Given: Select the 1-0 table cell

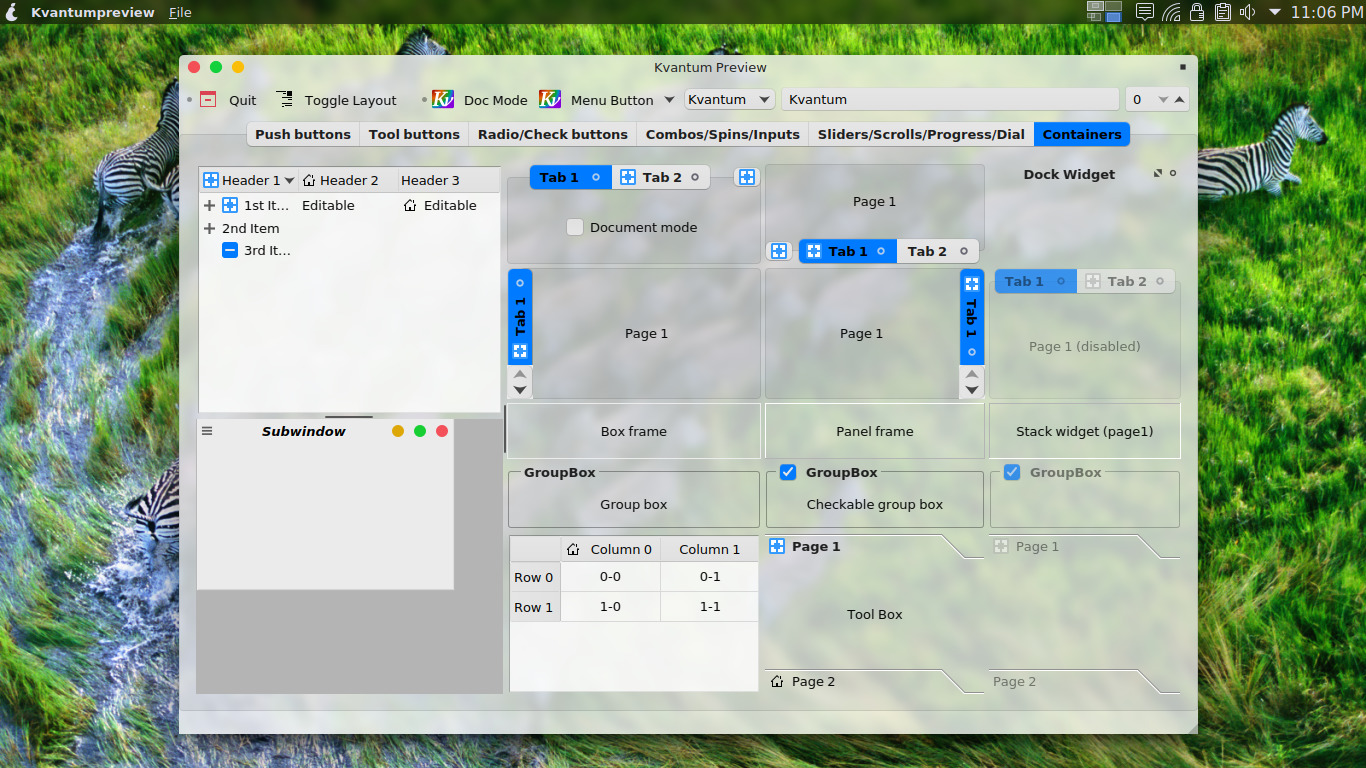Looking at the screenshot, I should tap(610, 607).
